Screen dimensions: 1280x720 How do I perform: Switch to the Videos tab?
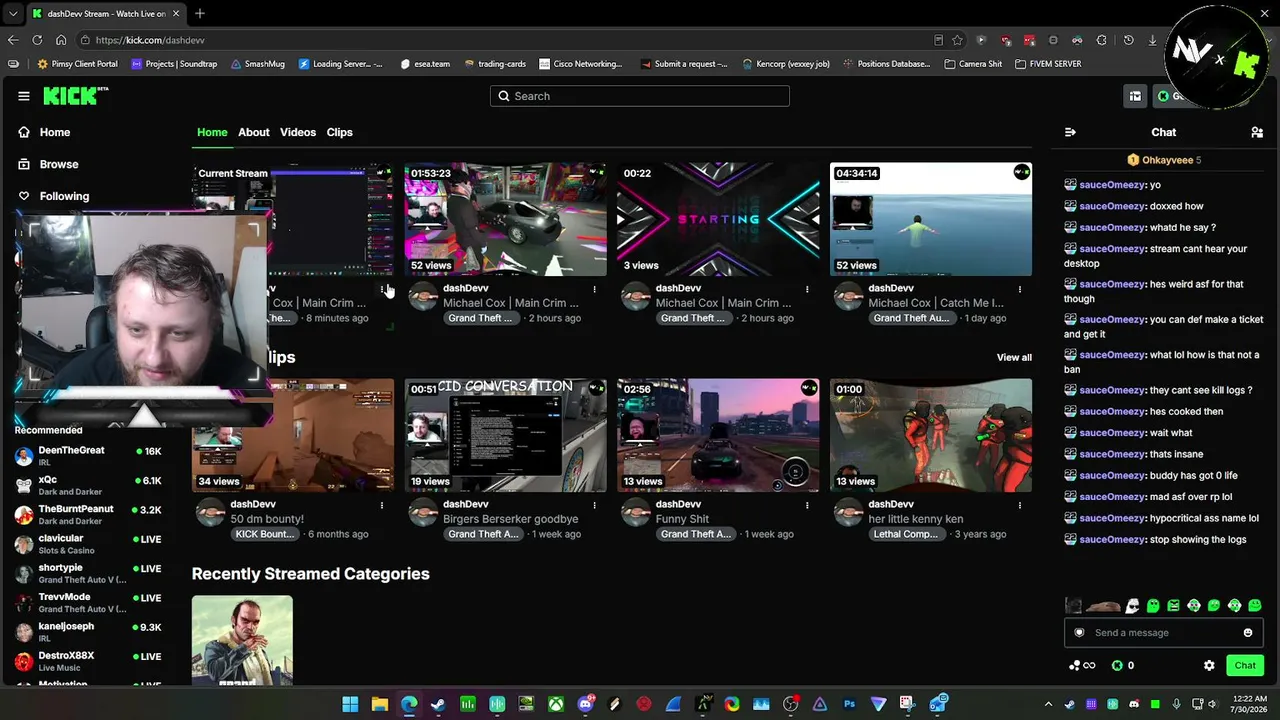tap(298, 132)
